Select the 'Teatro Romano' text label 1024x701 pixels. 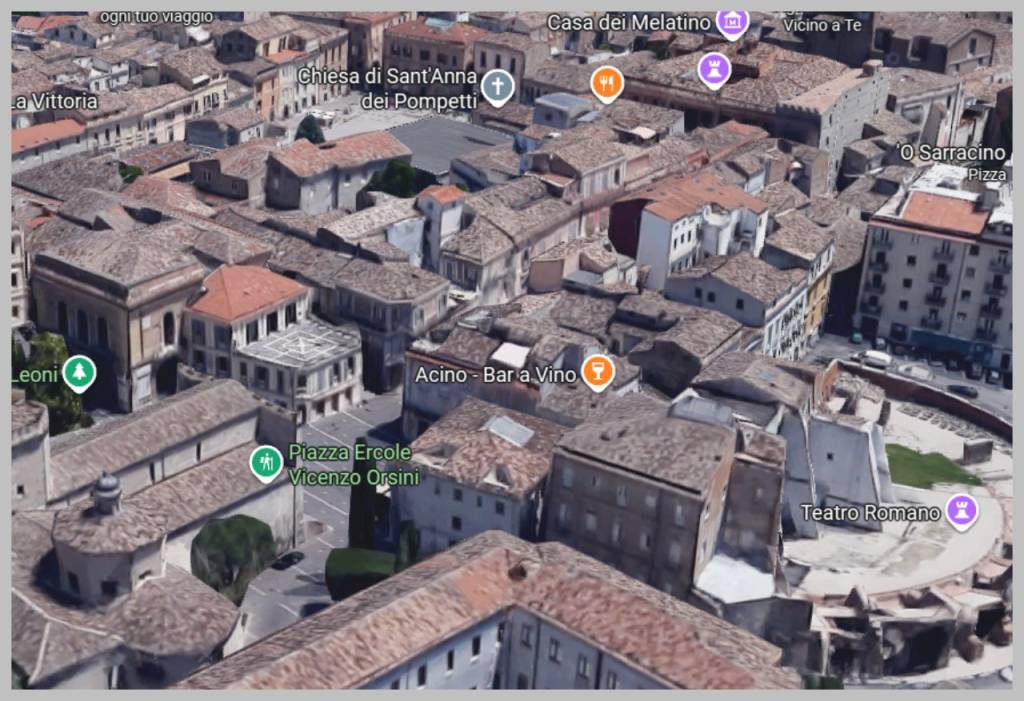coord(870,513)
